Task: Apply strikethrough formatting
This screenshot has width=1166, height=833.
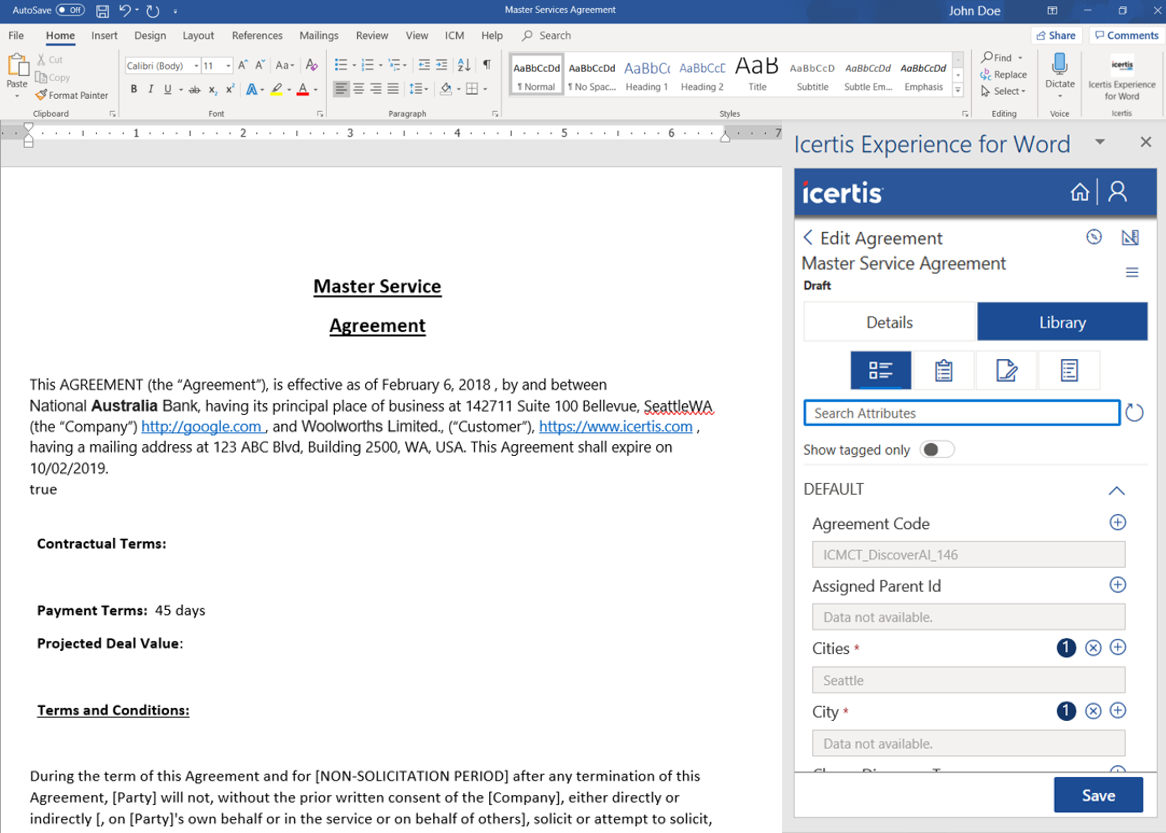Action: (194, 89)
